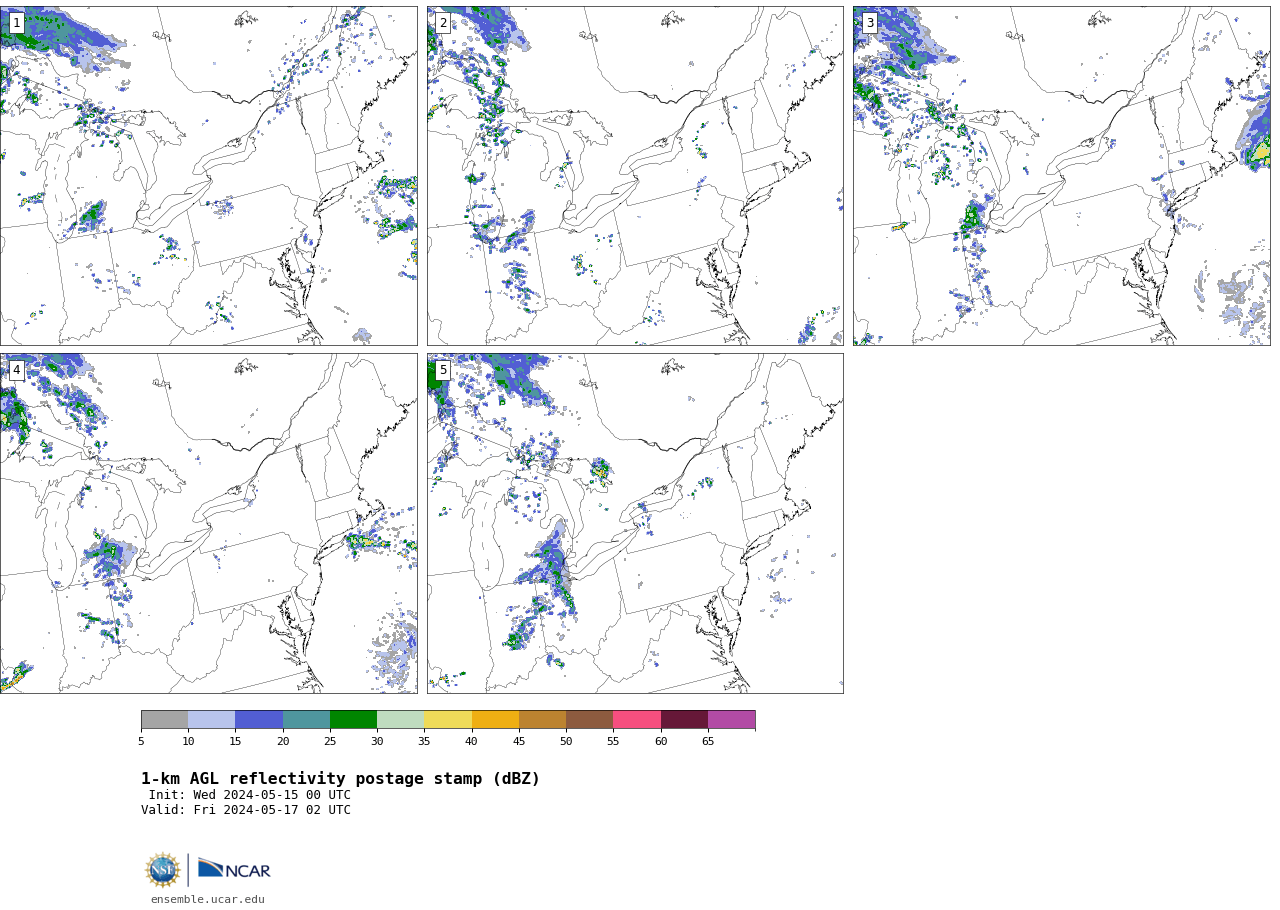Click the colorbar tick label 20
1280x910 pixels.
pos(283,741)
